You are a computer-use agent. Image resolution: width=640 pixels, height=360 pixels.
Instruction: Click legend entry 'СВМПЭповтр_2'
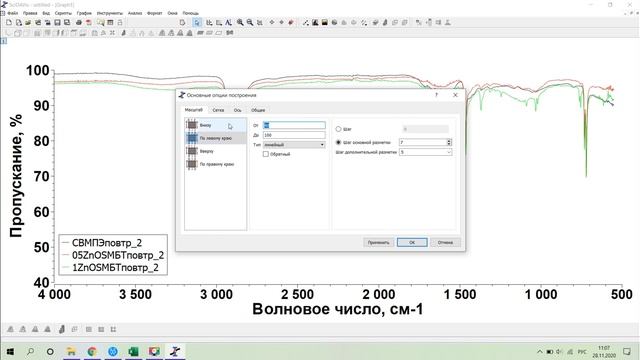tap(107, 243)
